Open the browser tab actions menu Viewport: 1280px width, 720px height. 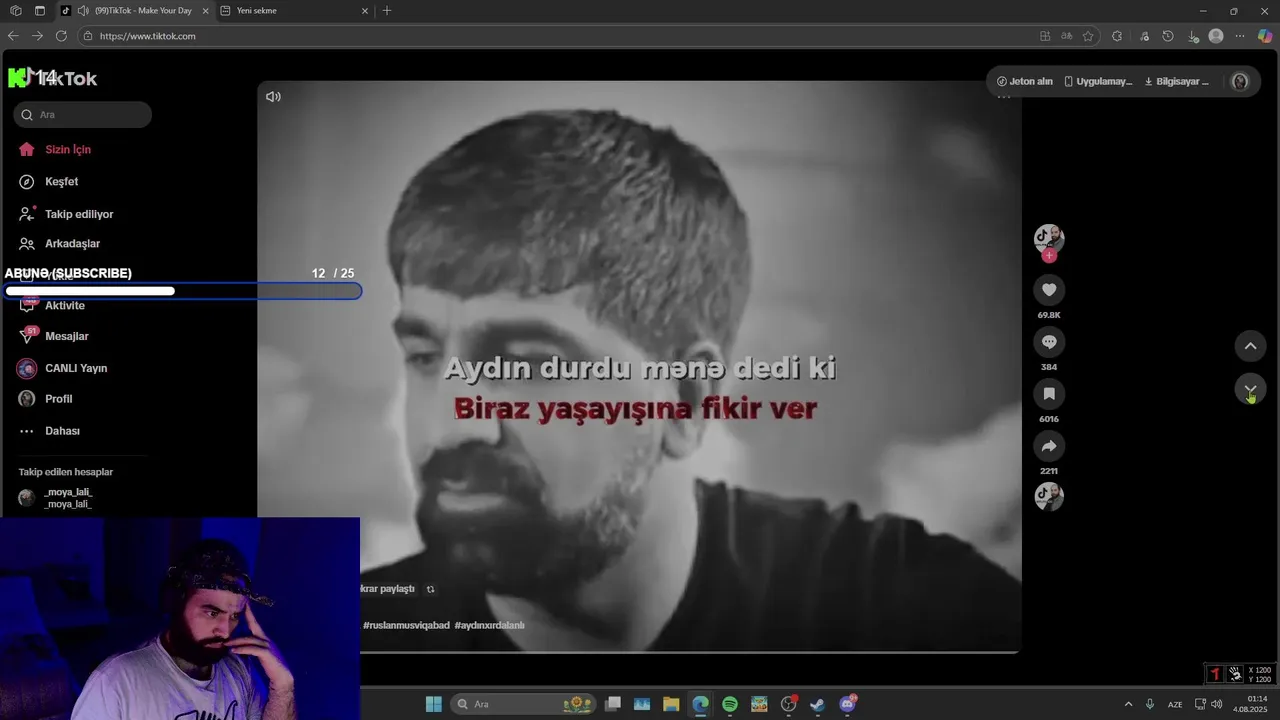40,11
